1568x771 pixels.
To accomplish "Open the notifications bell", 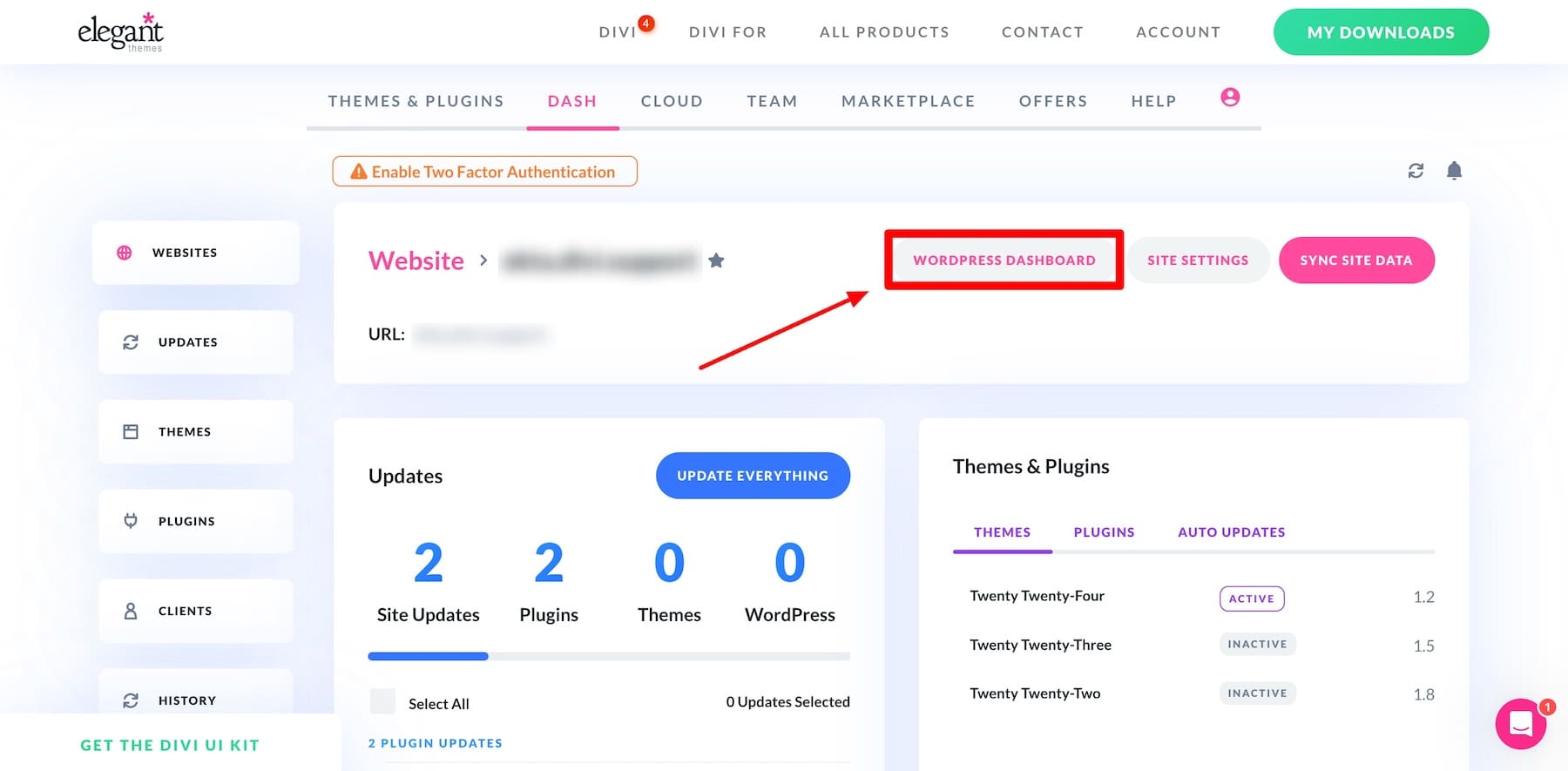I will [1453, 171].
